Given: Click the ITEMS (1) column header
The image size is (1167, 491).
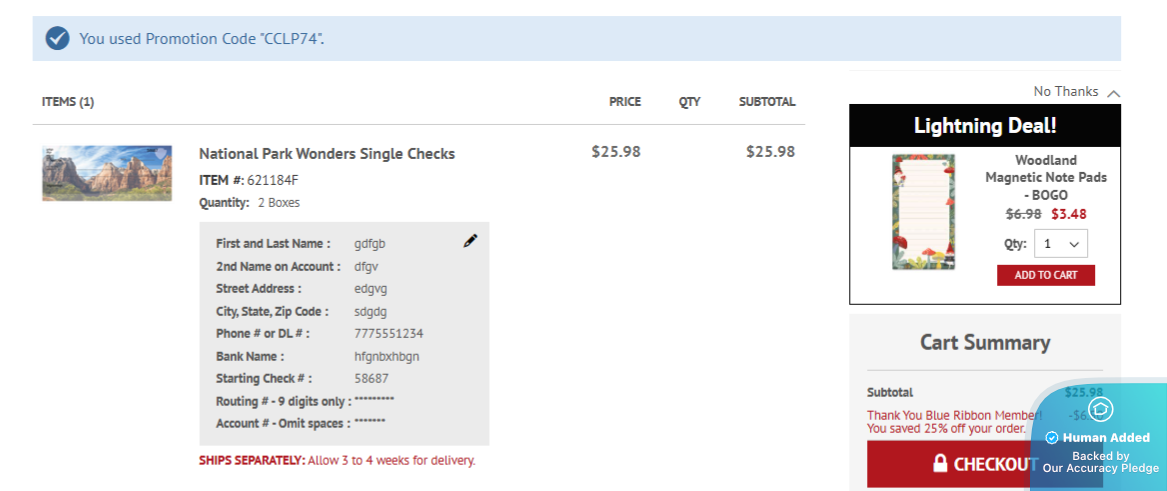Looking at the screenshot, I should pyautogui.click(x=68, y=102).
